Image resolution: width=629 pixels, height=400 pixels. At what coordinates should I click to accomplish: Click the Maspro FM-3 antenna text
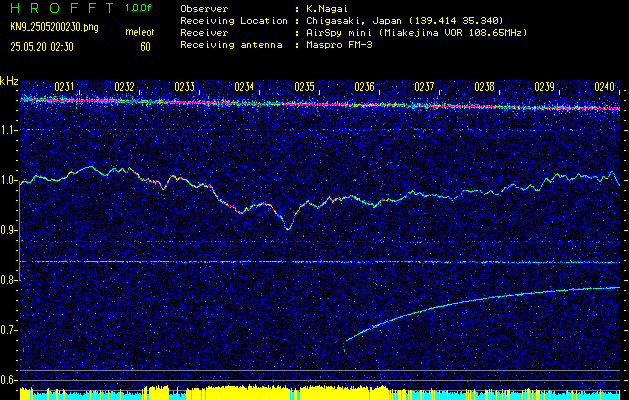(x=339, y=45)
